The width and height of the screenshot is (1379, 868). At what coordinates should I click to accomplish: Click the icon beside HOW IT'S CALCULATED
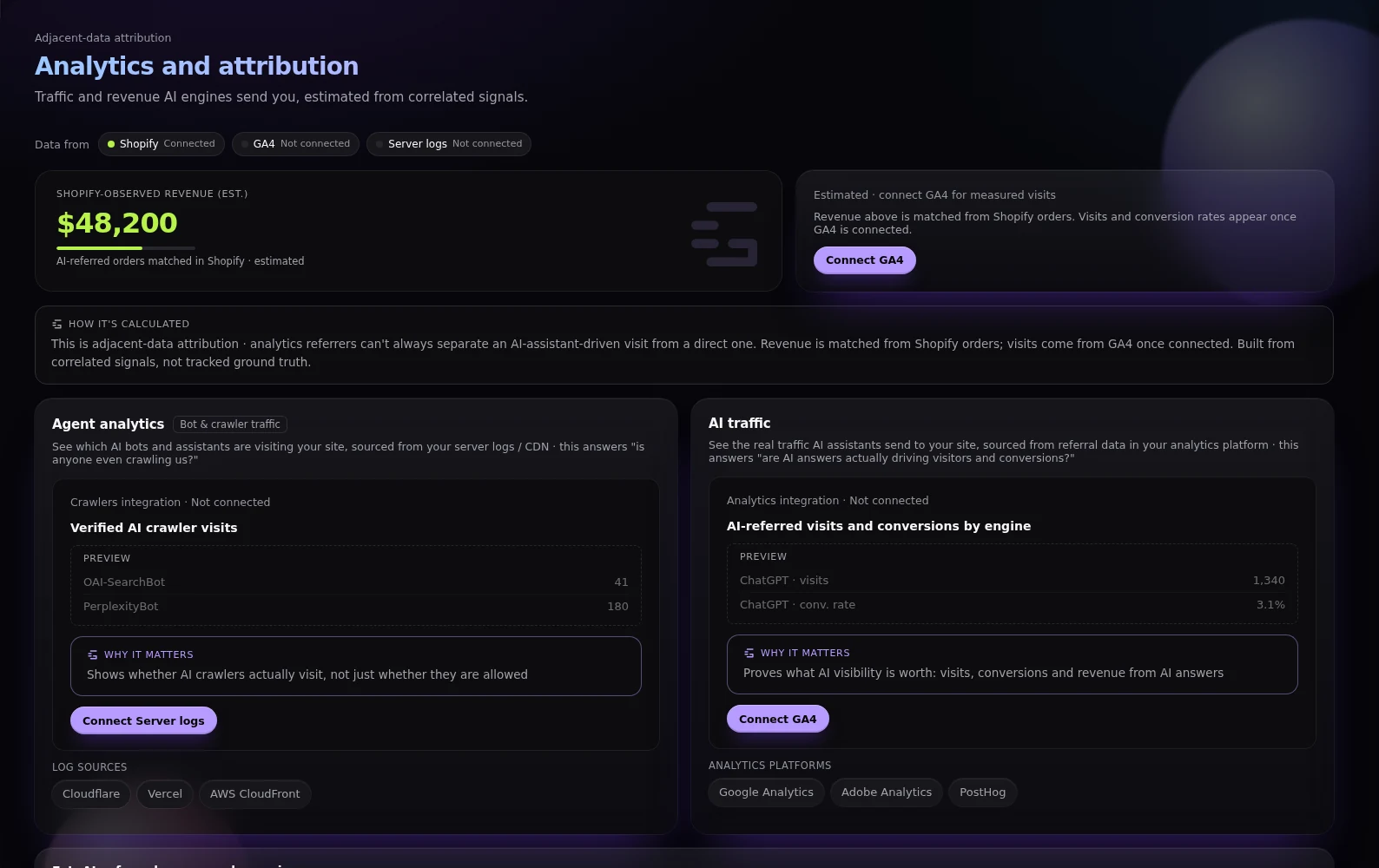click(57, 324)
